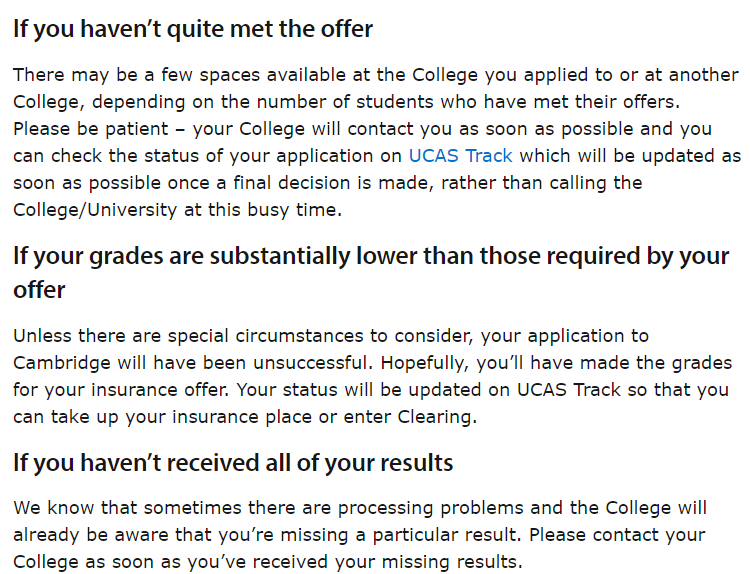Image resolution: width=750 pixels, height=574 pixels.
Task: Open the blue UCAS Track link
Action: click(x=460, y=156)
